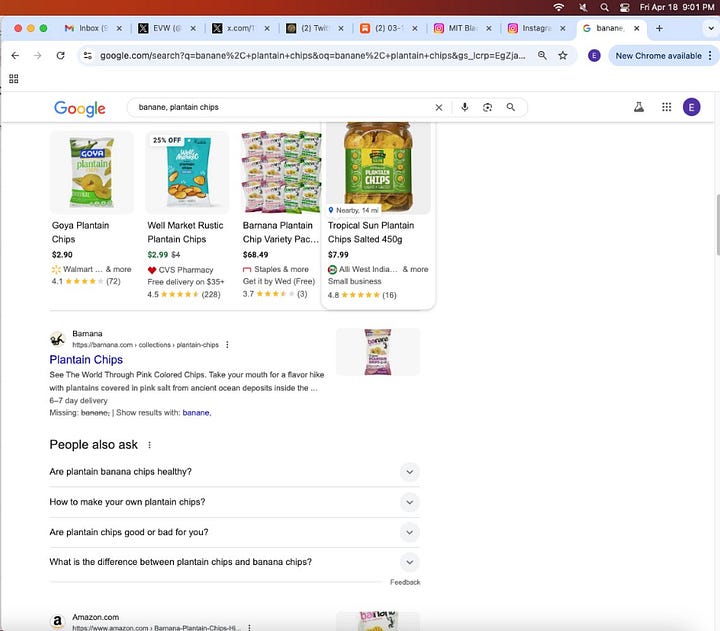This screenshot has height=631, width=720.
Task: Bookmark this page with the star icon
Action: pos(562,56)
